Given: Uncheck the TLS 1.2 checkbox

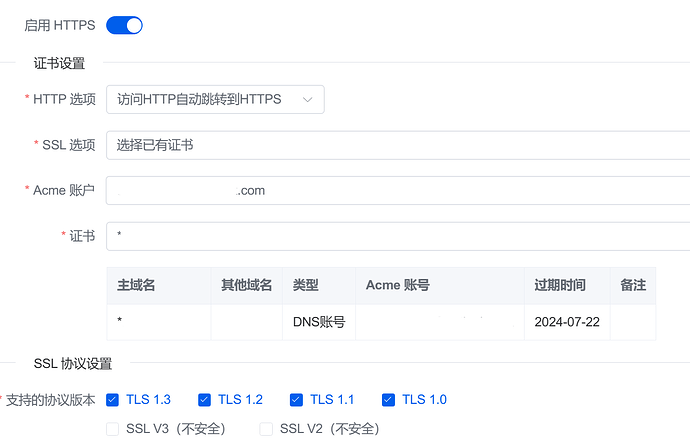Looking at the screenshot, I should 204,400.
